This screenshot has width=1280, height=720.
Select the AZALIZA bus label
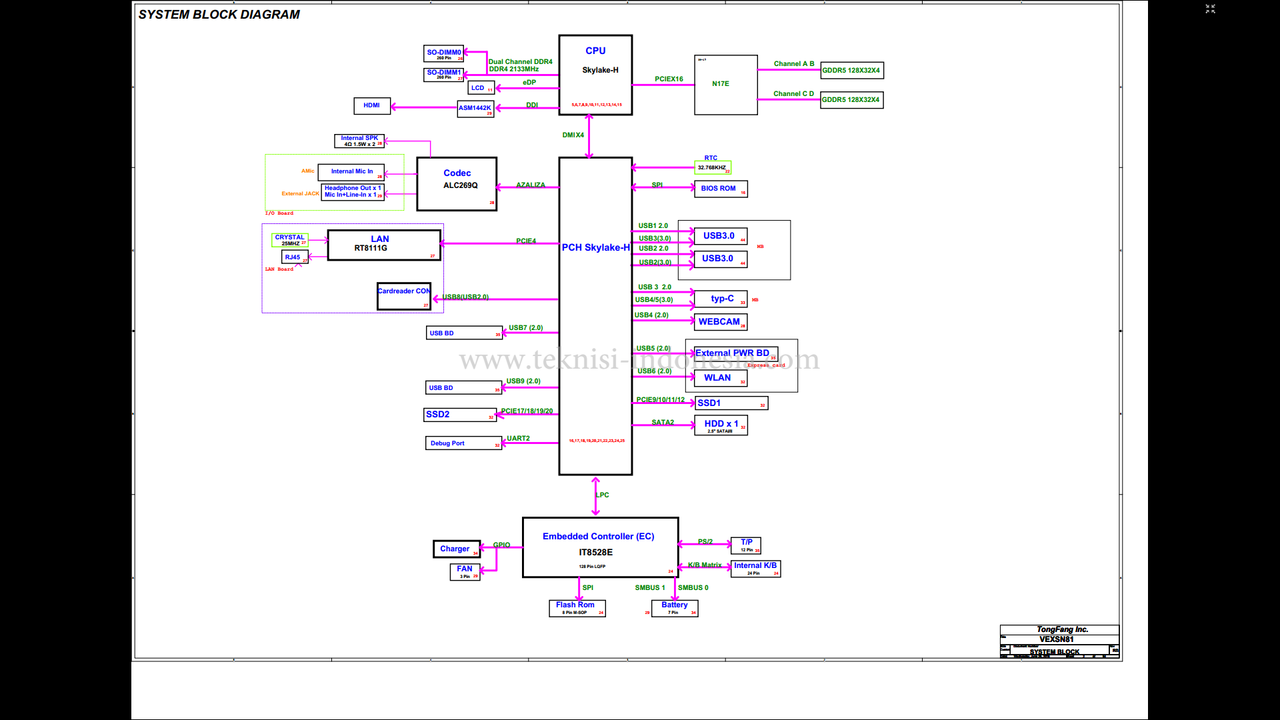(x=531, y=185)
